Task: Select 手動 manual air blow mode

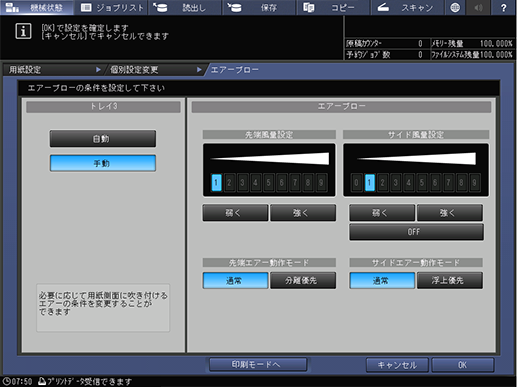Action: coord(103,163)
